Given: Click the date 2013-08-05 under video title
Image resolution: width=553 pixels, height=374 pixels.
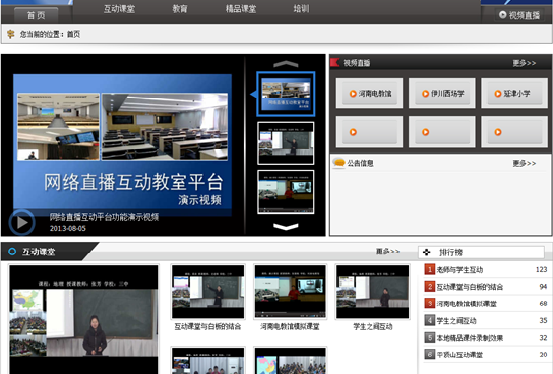Looking at the screenshot, I should tap(68, 228).
